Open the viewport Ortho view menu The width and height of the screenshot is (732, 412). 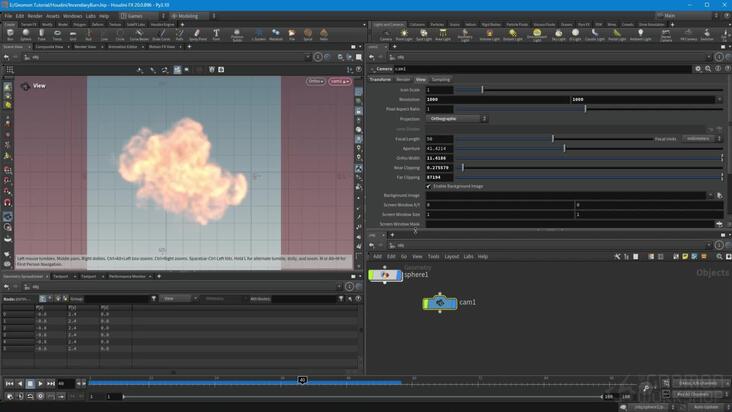click(x=316, y=81)
